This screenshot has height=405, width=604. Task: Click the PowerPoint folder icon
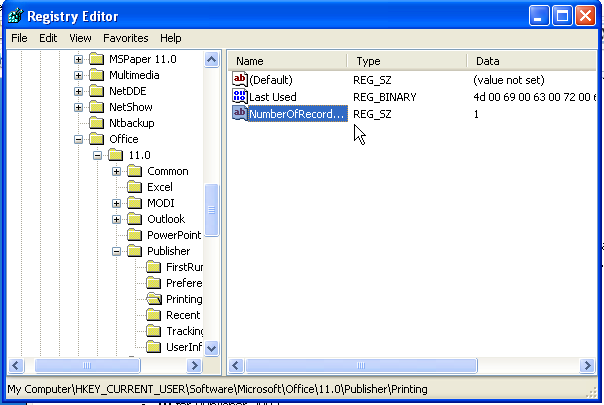click(134, 235)
